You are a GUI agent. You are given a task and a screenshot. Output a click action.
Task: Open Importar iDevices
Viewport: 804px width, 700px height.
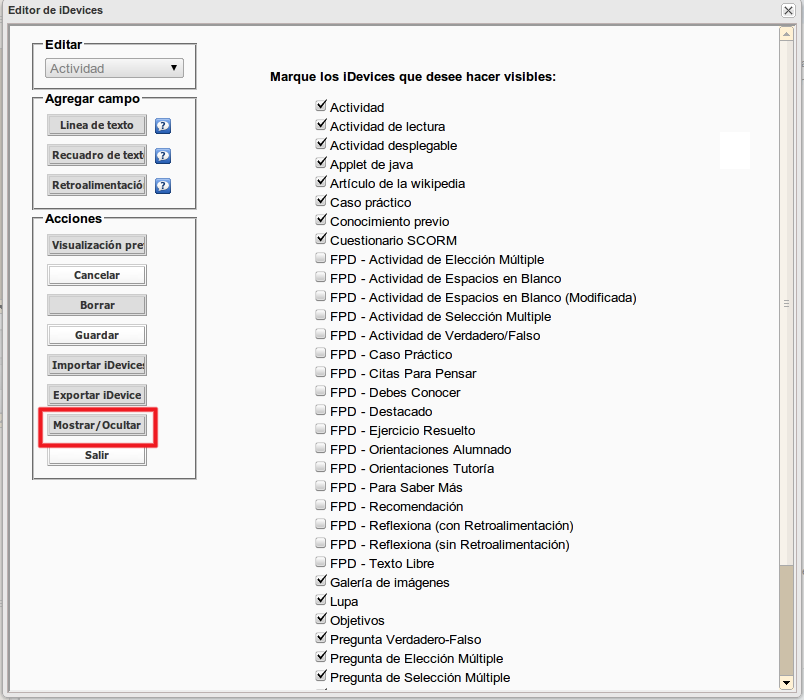(x=97, y=365)
